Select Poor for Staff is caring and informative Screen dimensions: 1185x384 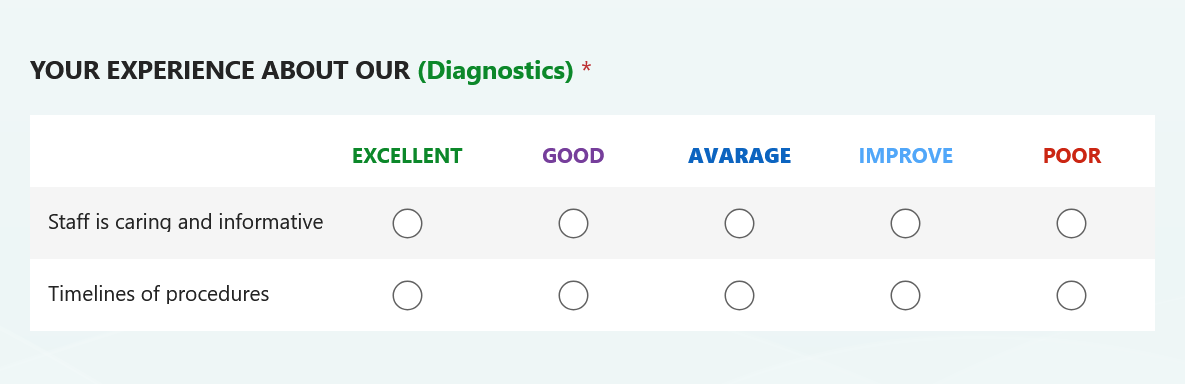1072,224
